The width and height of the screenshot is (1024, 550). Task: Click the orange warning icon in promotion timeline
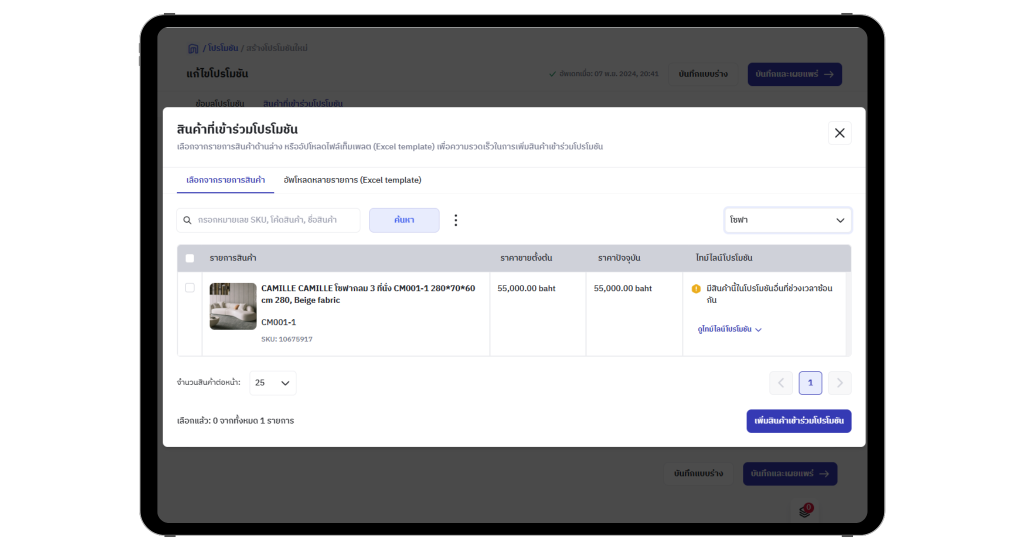pyautogui.click(x=696, y=289)
